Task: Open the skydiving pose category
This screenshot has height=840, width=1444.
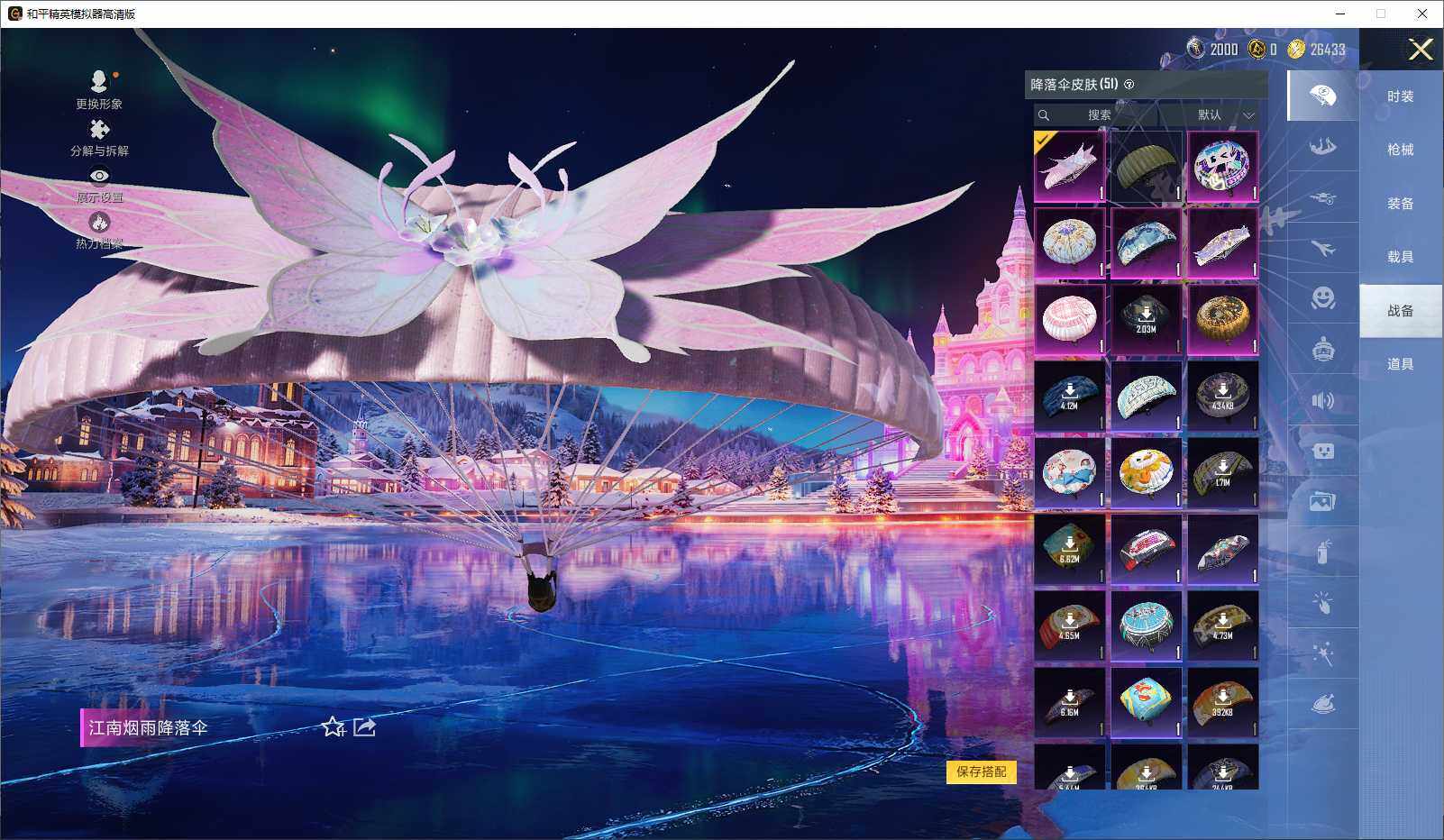Action: point(1323,148)
